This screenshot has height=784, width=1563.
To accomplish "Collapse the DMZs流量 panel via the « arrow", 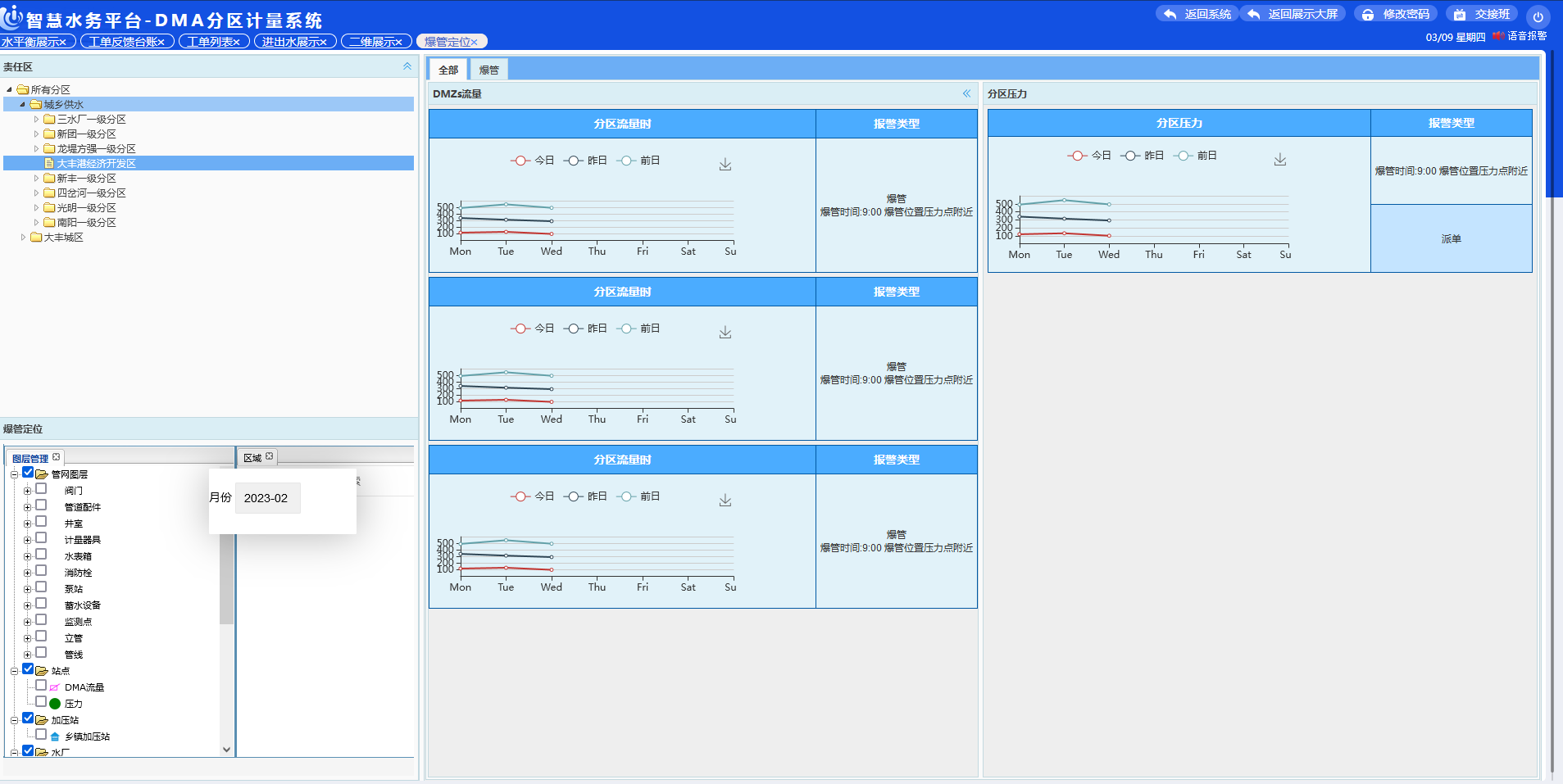I will (x=966, y=94).
